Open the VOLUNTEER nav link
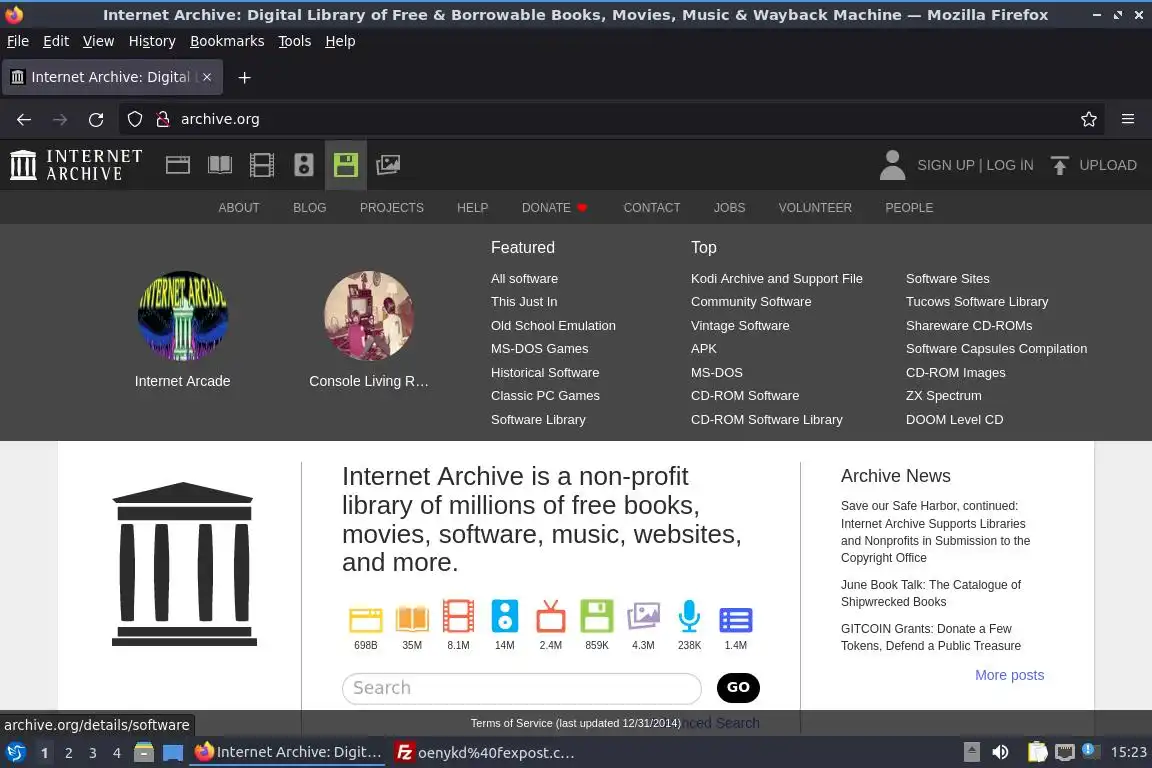1152x768 pixels. tap(815, 208)
